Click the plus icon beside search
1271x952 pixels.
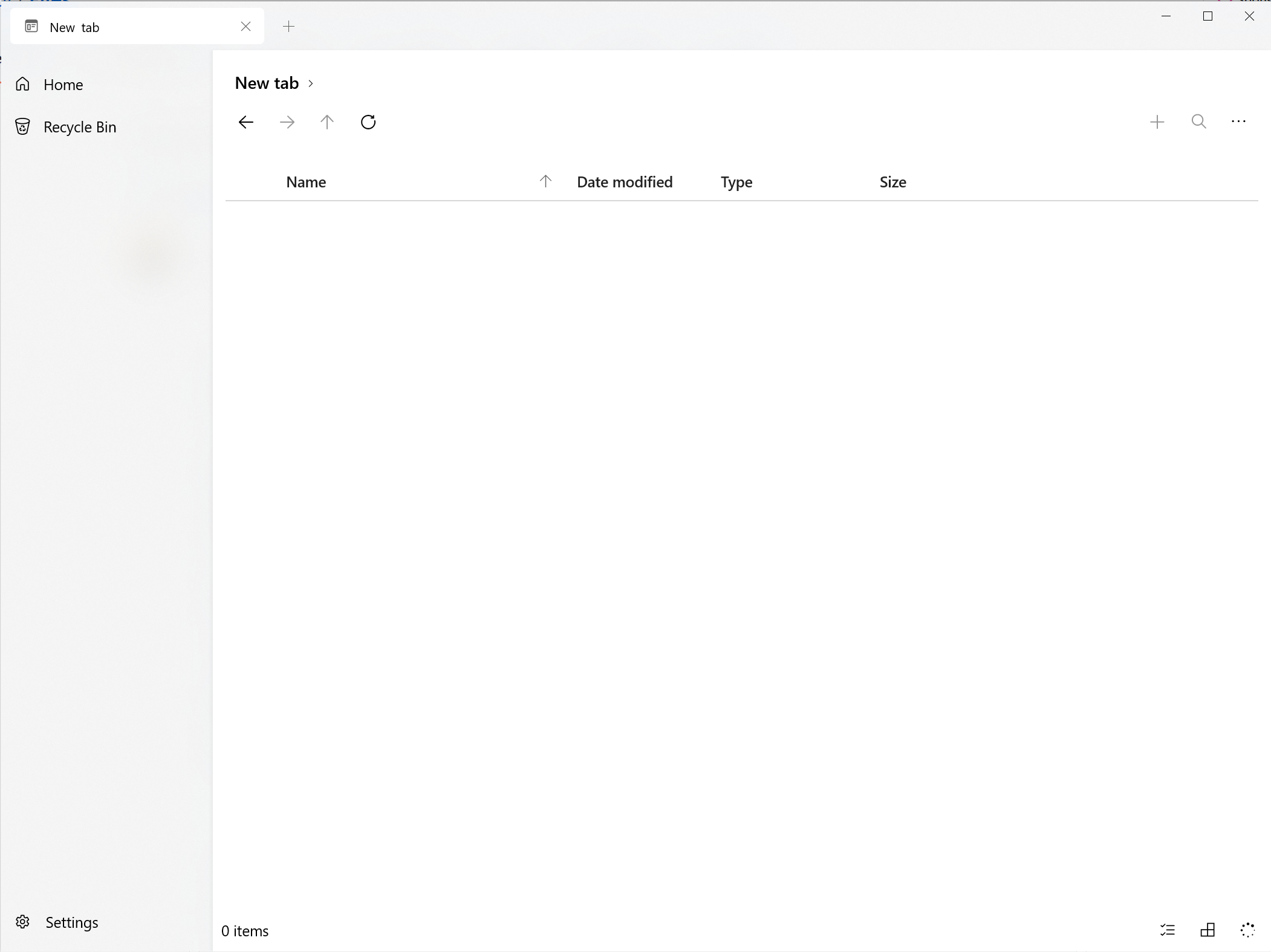point(1157,122)
